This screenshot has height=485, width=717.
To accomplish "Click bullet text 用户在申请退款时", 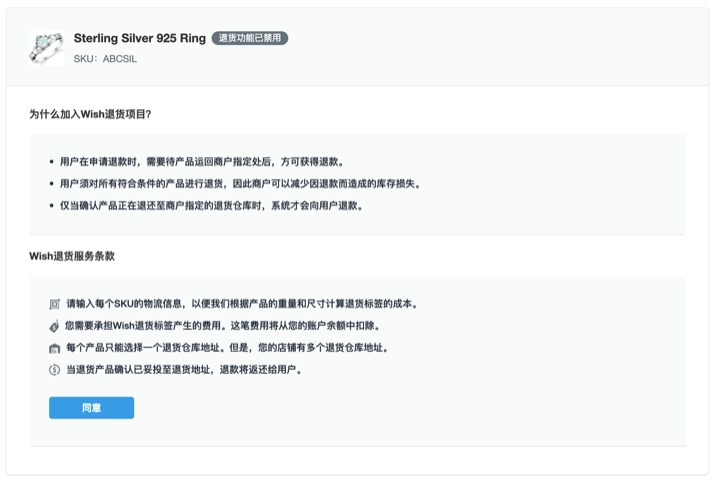I will pos(202,161).
